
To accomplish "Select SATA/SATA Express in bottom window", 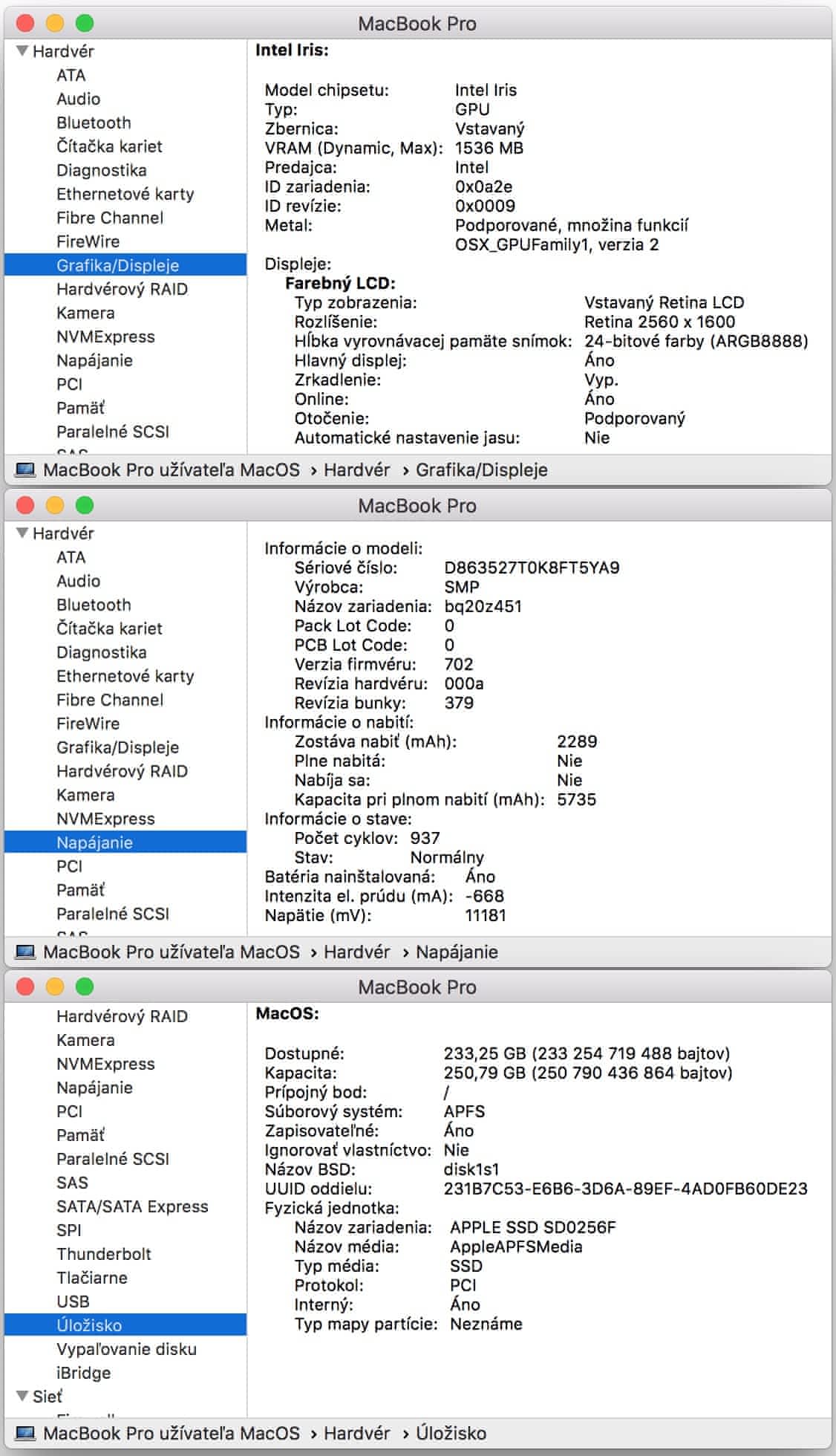I will (x=132, y=1206).
